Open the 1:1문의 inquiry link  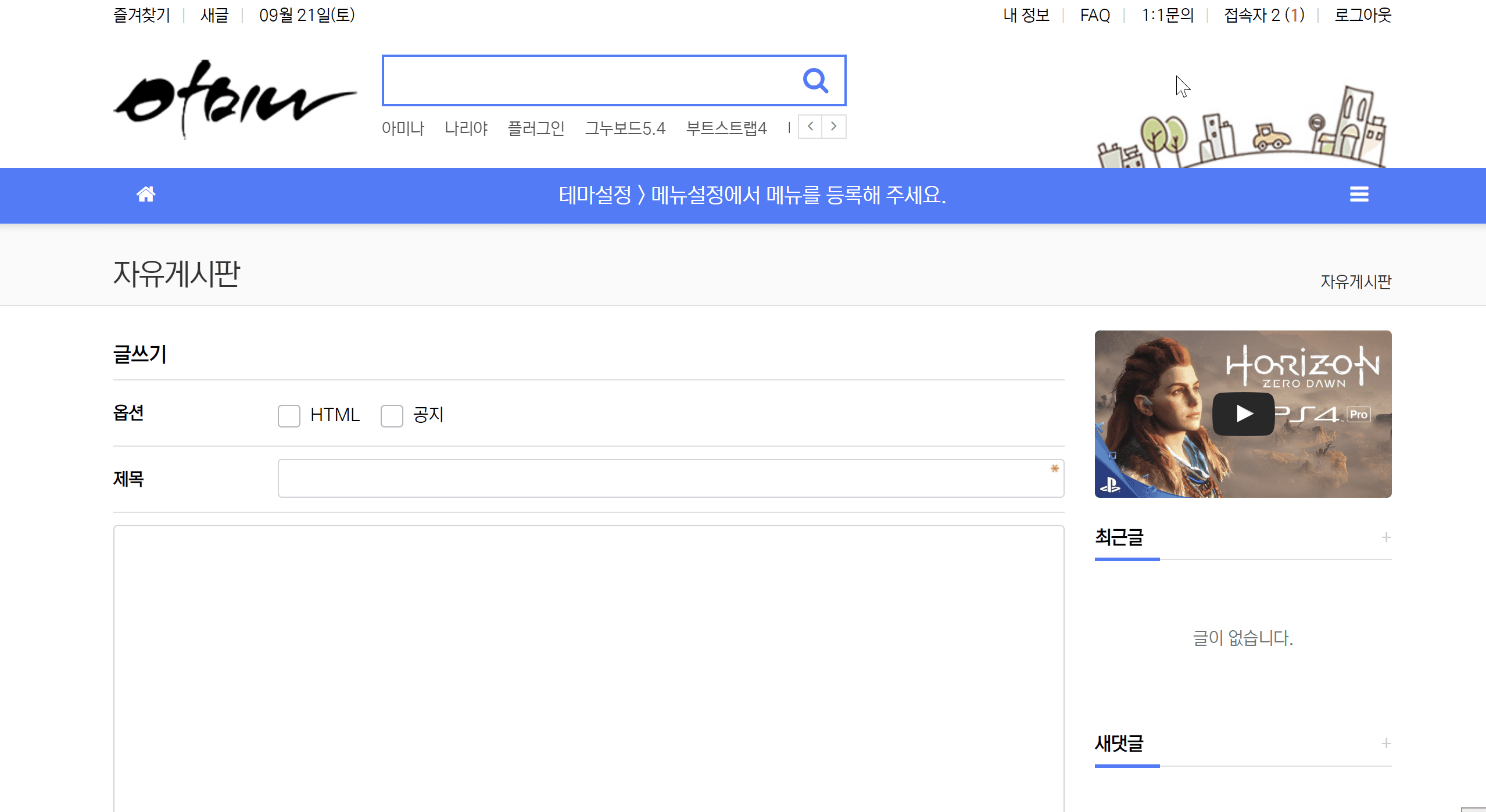tap(1168, 15)
